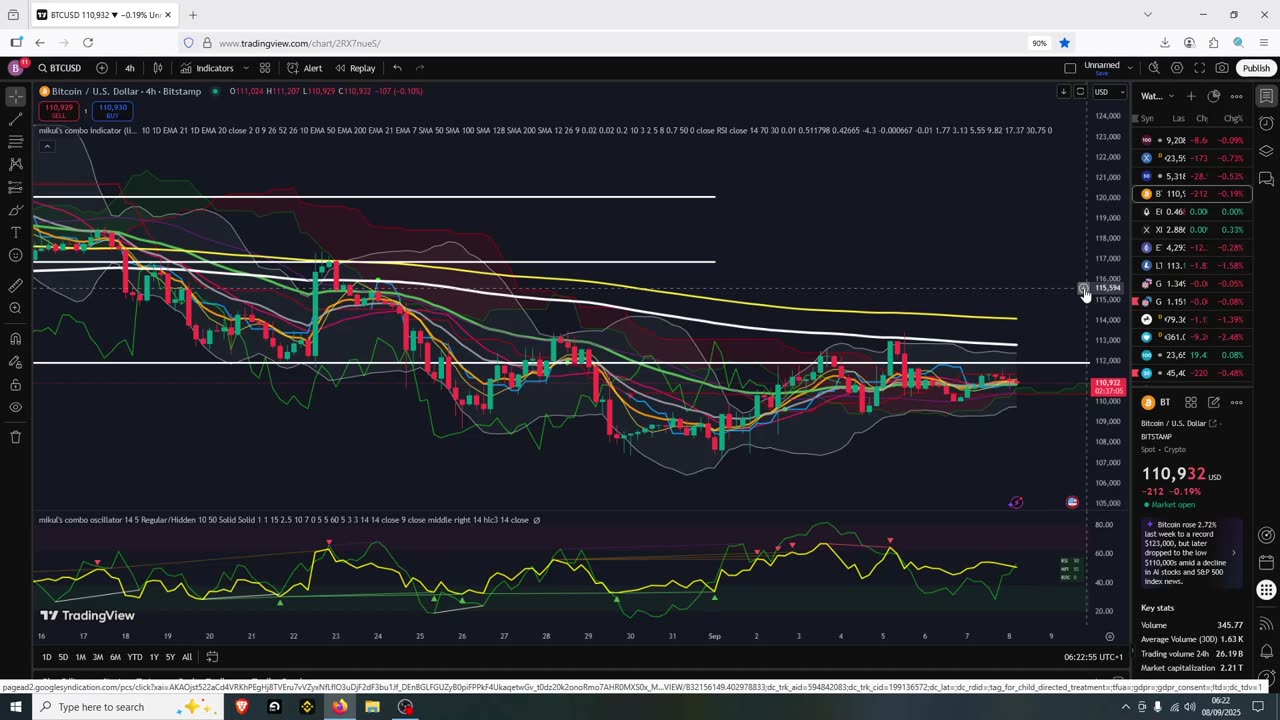The height and width of the screenshot is (720, 1280).
Task: Toggle stay in drawing mode
Action: click(16, 361)
